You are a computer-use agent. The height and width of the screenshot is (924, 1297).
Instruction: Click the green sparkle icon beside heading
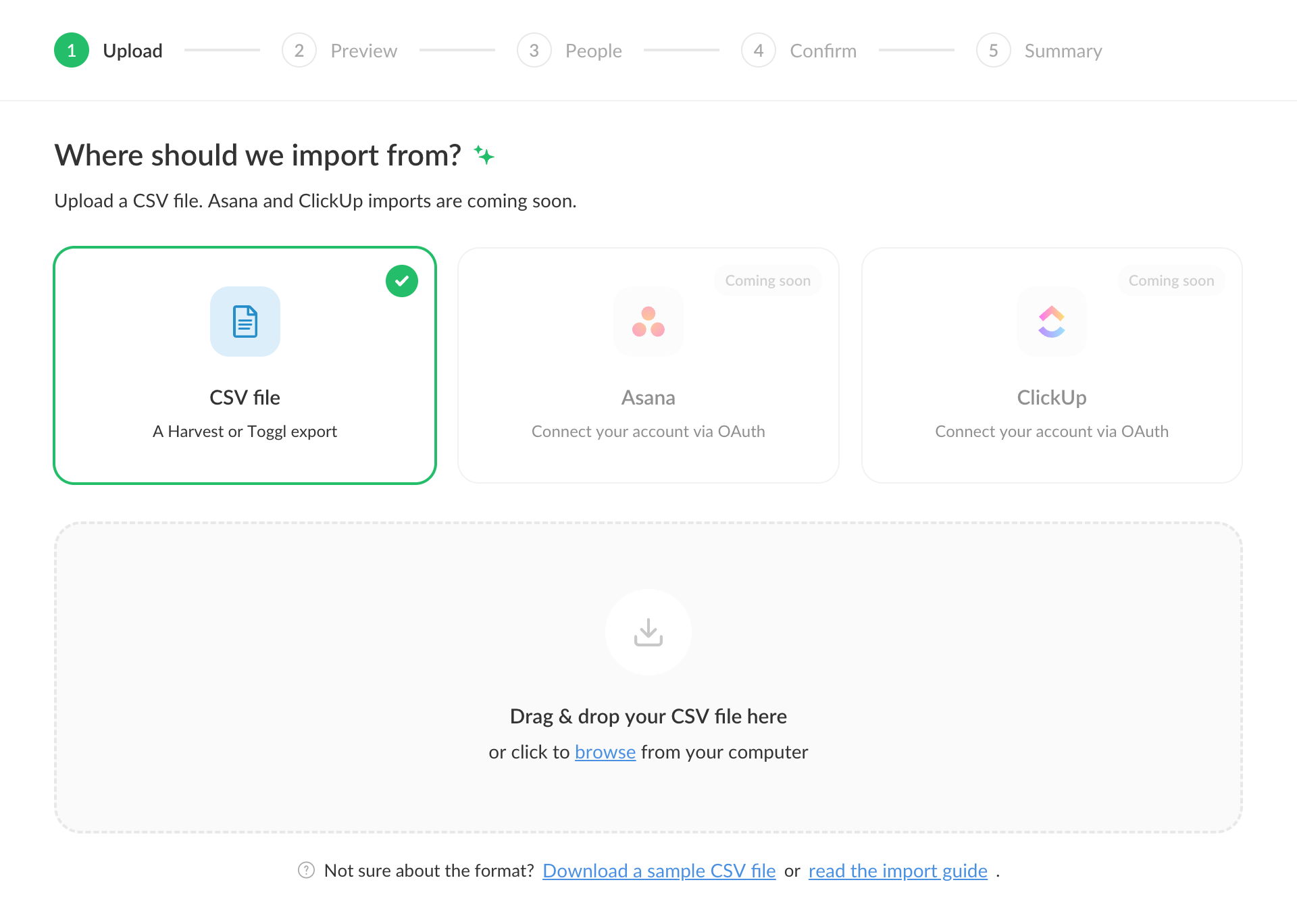pos(484,155)
